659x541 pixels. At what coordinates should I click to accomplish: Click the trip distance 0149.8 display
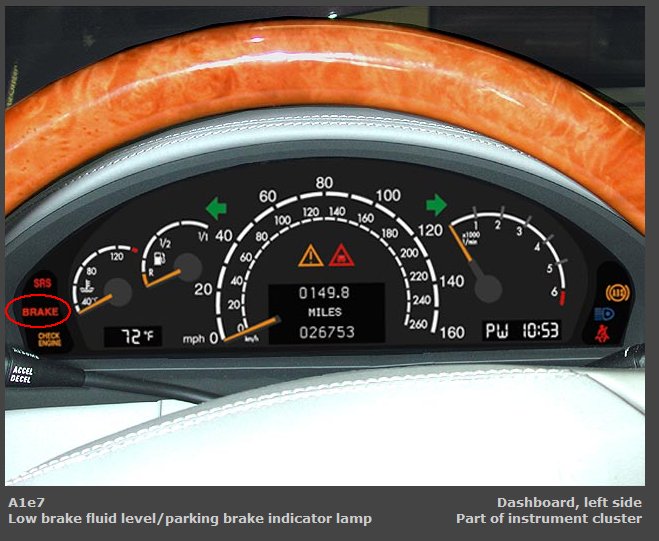click(325, 294)
